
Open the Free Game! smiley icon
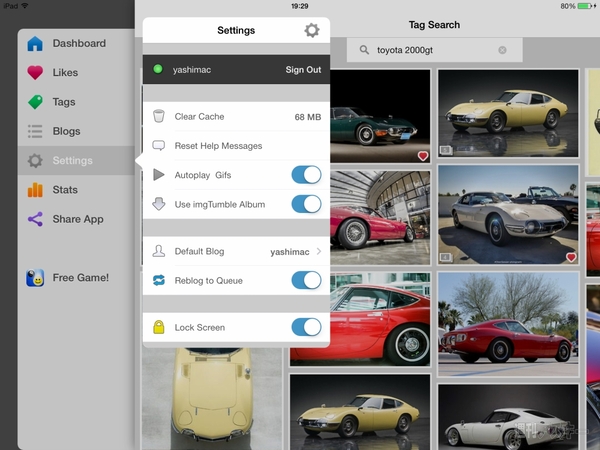35,278
